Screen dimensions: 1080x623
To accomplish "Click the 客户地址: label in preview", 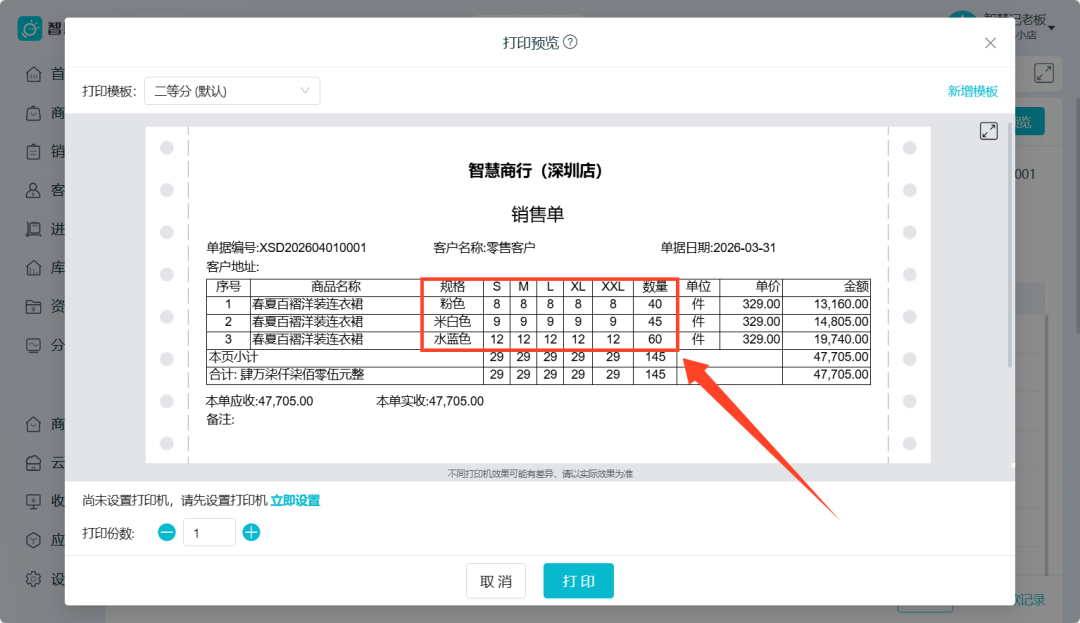I will [x=233, y=267].
